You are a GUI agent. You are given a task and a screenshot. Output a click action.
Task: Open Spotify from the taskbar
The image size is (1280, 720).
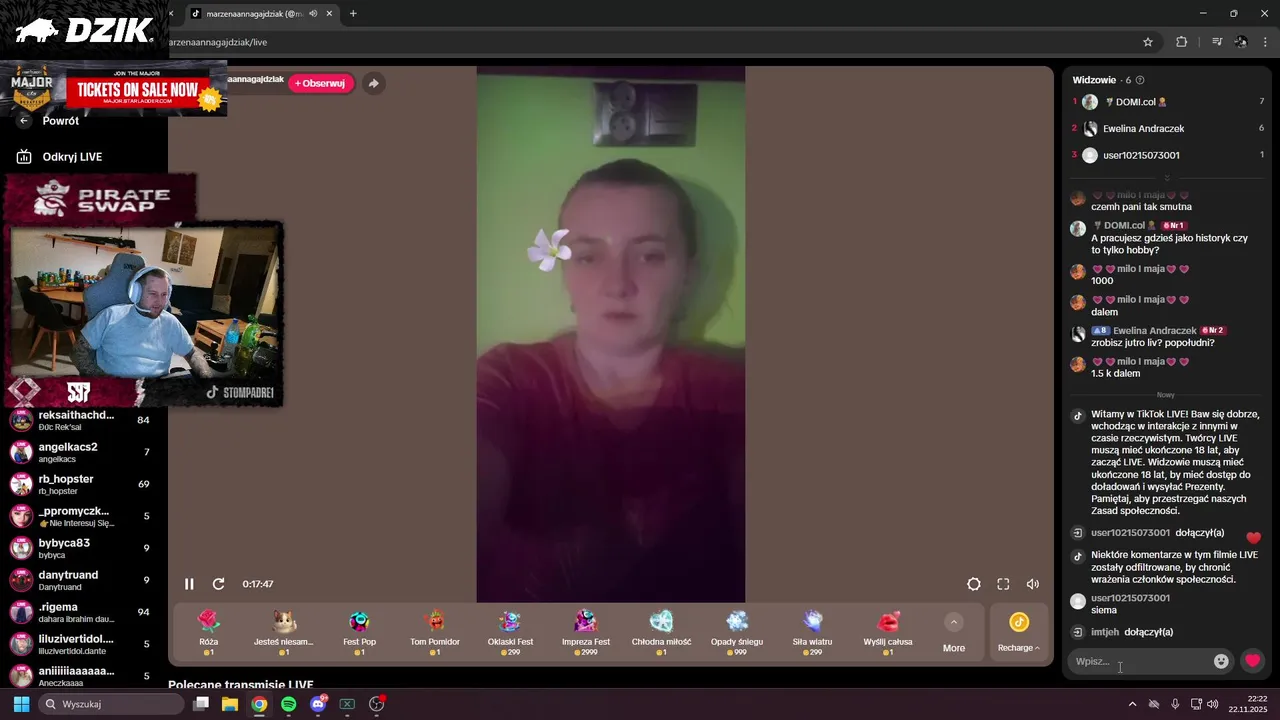tap(289, 704)
